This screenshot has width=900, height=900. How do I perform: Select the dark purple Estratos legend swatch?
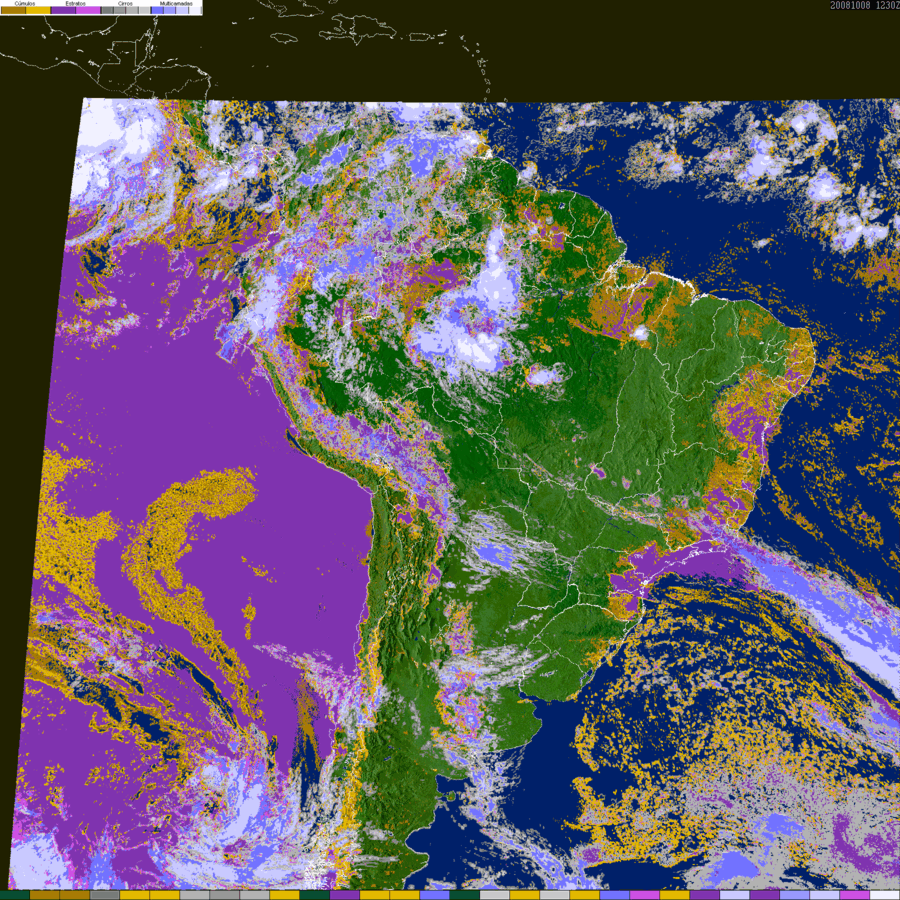click(63, 10)
